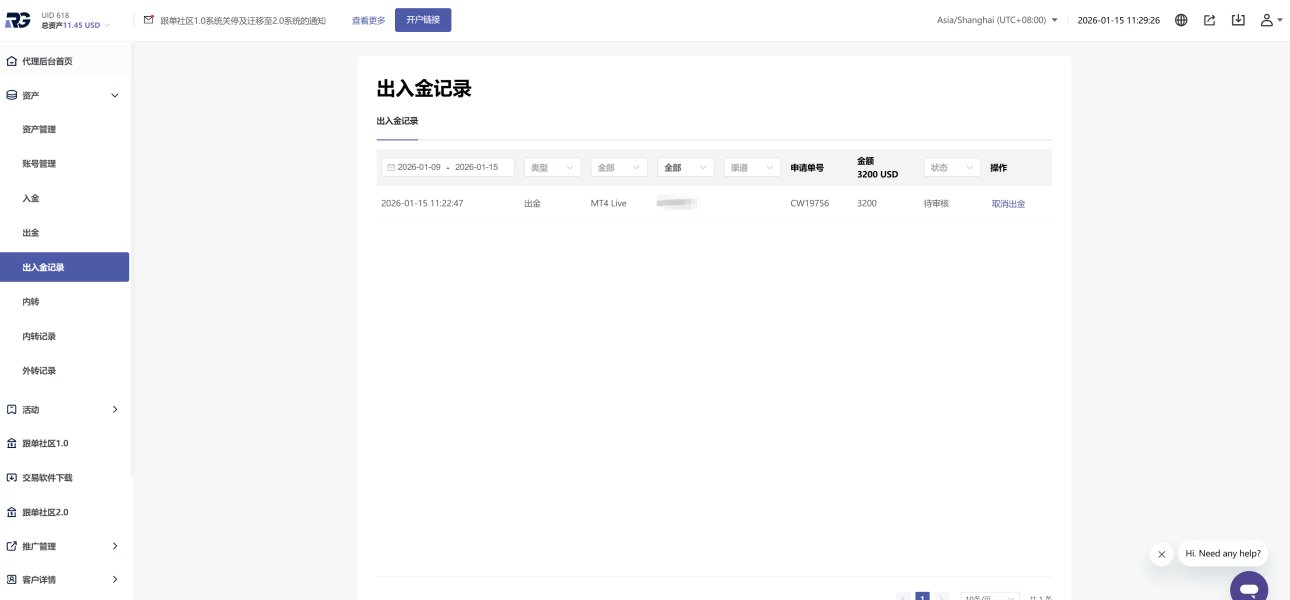Click the 'Hi. Need any help?' message
This screenshot has height=600, width=1290.
coord(1223,553)
